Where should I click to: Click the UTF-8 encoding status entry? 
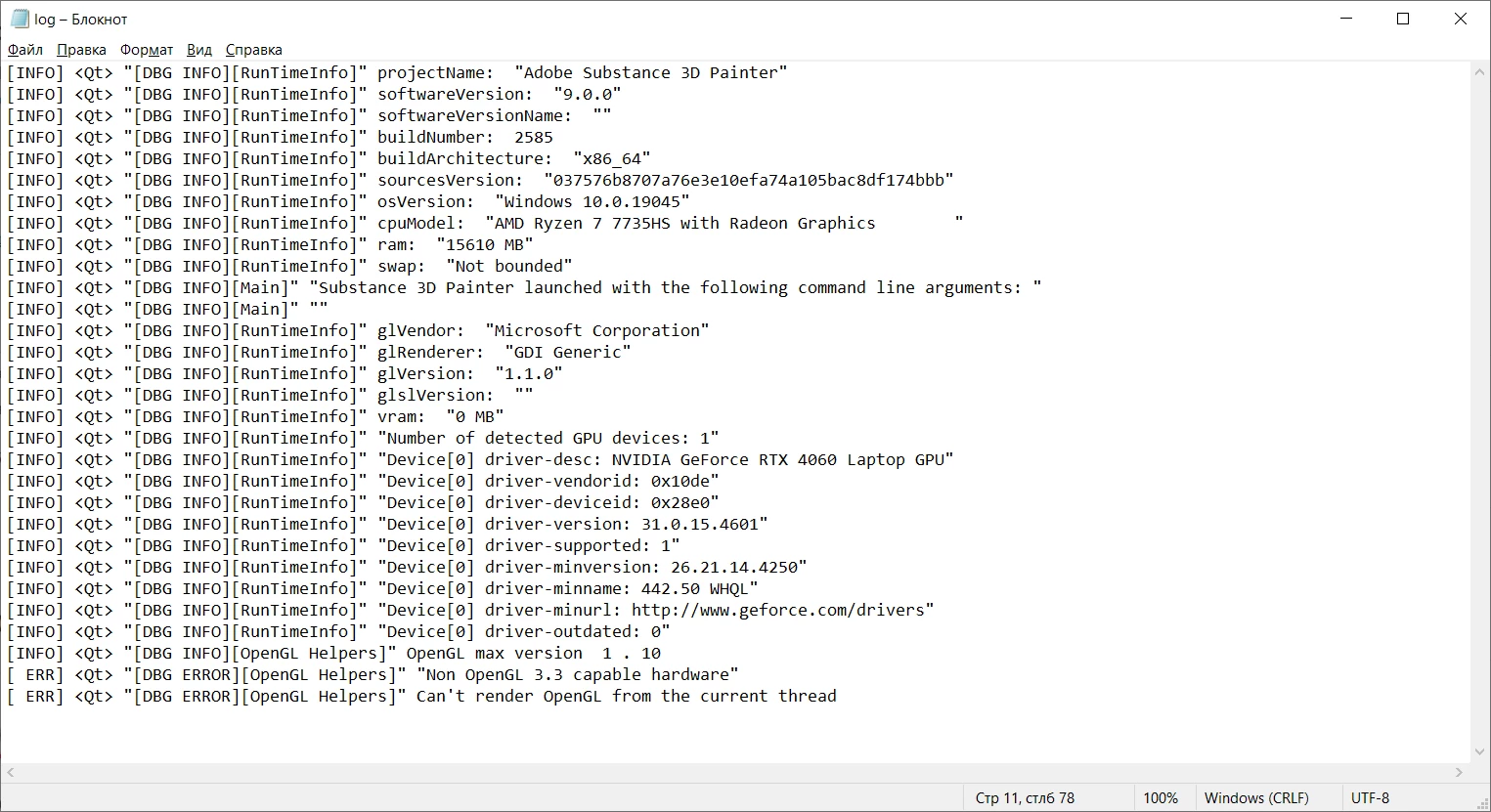coord(1370,798)
